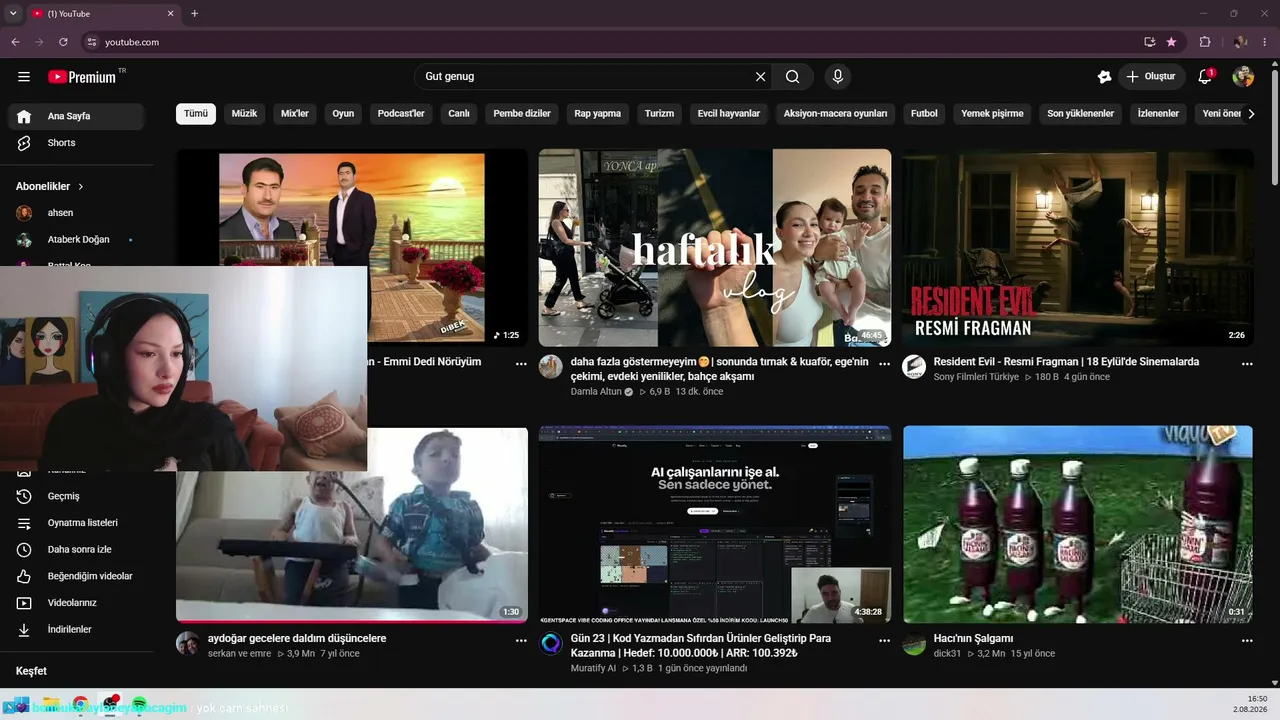This screenshot has width=1280, height=720.
Task: Show more category chips with right arrow
Action: pos(1251,114)
